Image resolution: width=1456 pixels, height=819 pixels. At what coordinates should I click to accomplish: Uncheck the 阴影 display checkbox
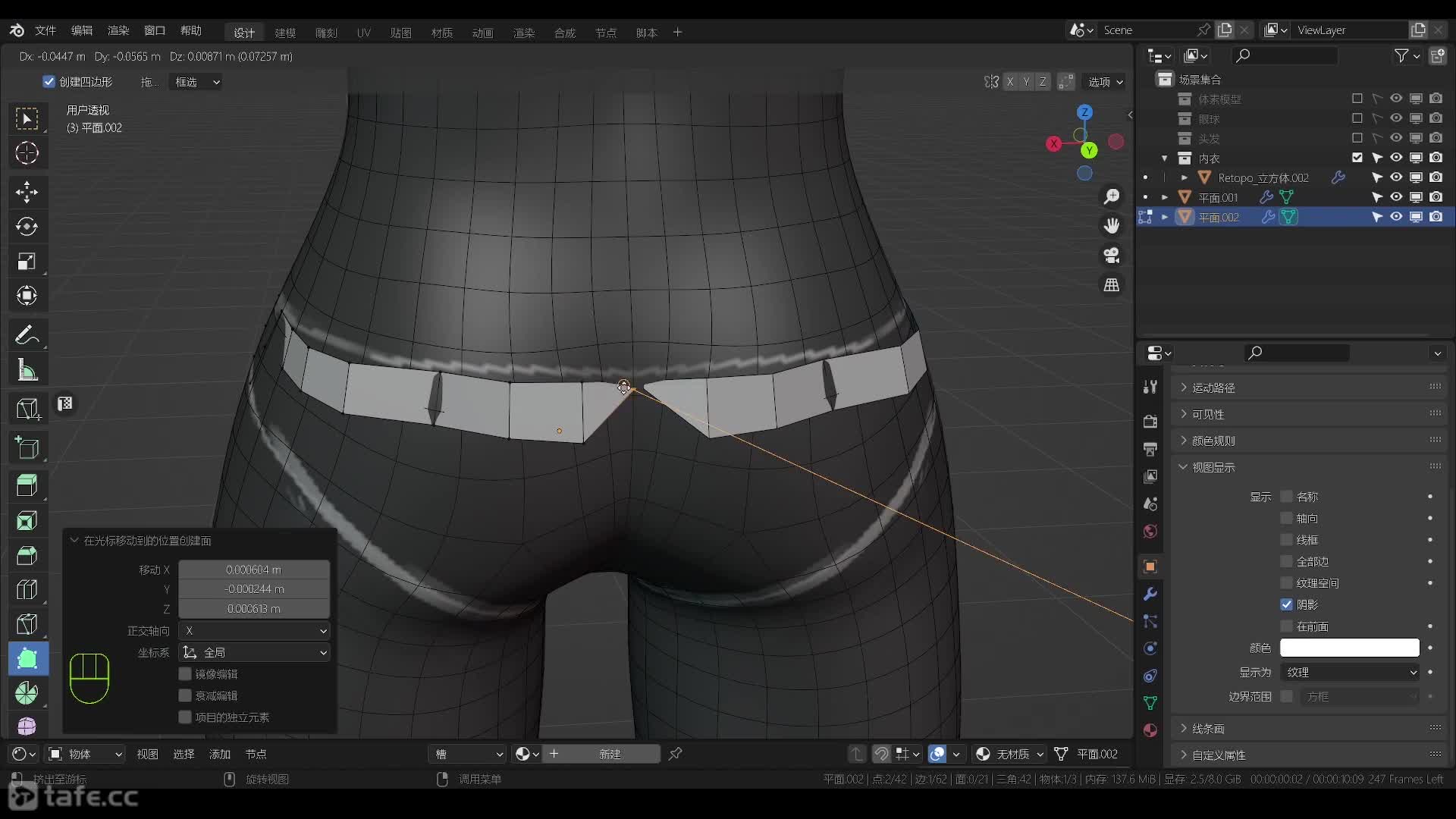coord(1287,604)
